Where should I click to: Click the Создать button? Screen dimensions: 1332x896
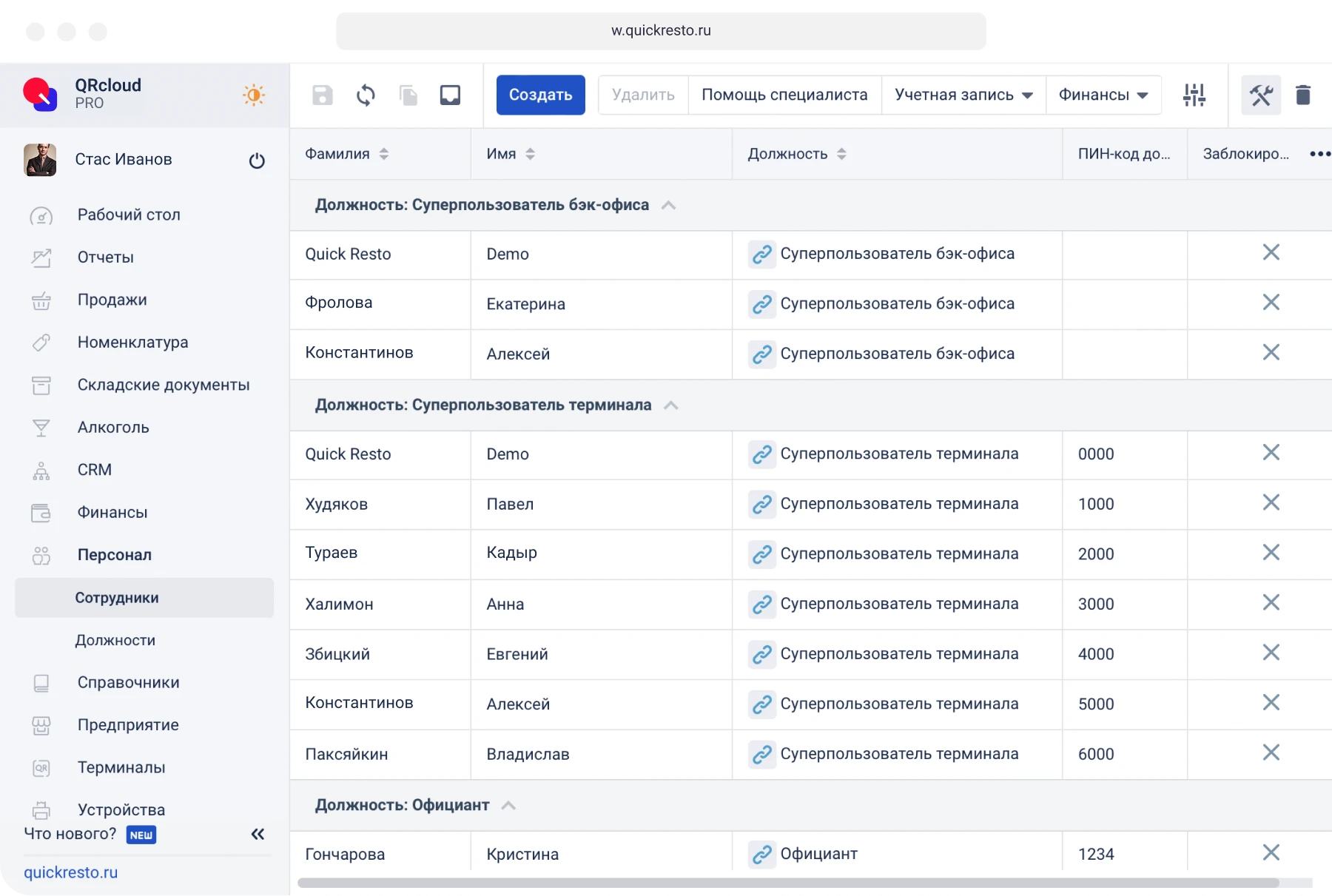(x=540, y=95)
